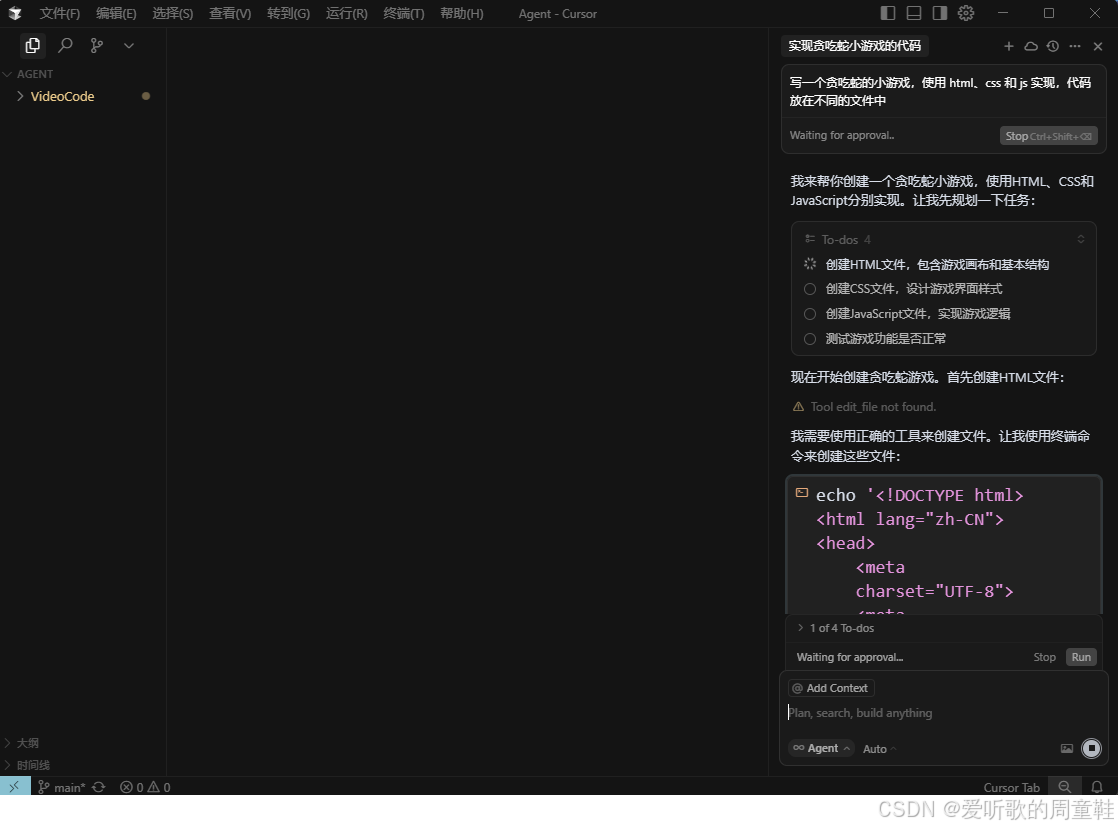Image resolution: width=1118 pixels, height=829 pixels.
Task: Open chat more actions ellipsis
Action: pos(1075,46)
